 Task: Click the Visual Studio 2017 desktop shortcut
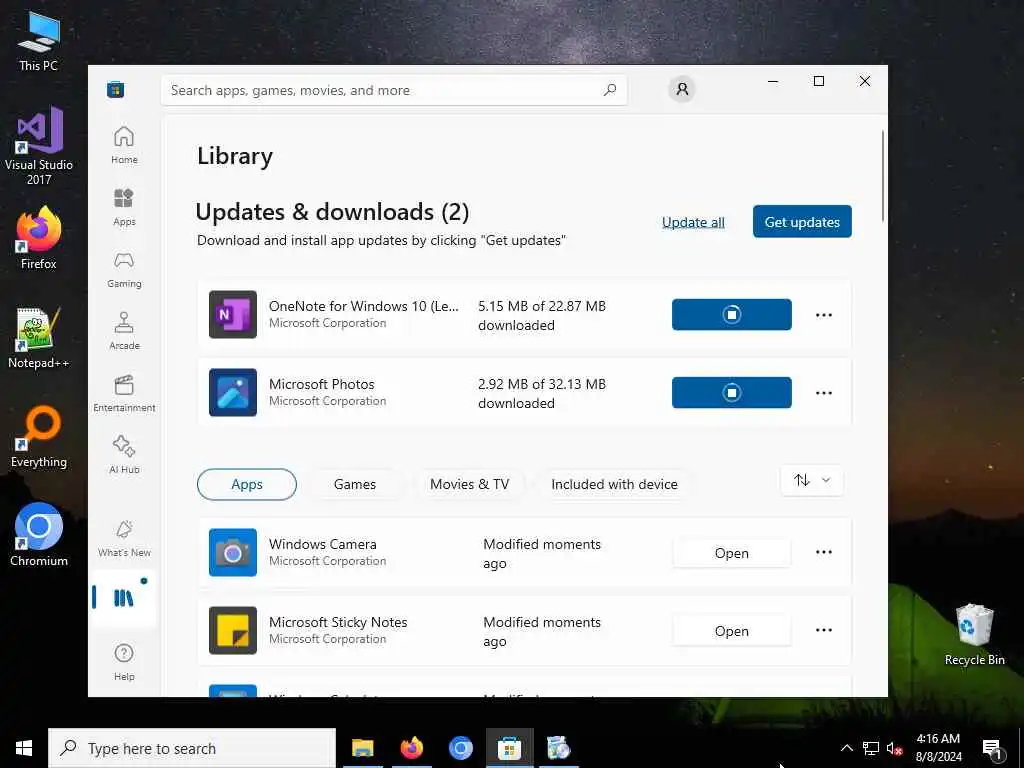coord(39,146)
